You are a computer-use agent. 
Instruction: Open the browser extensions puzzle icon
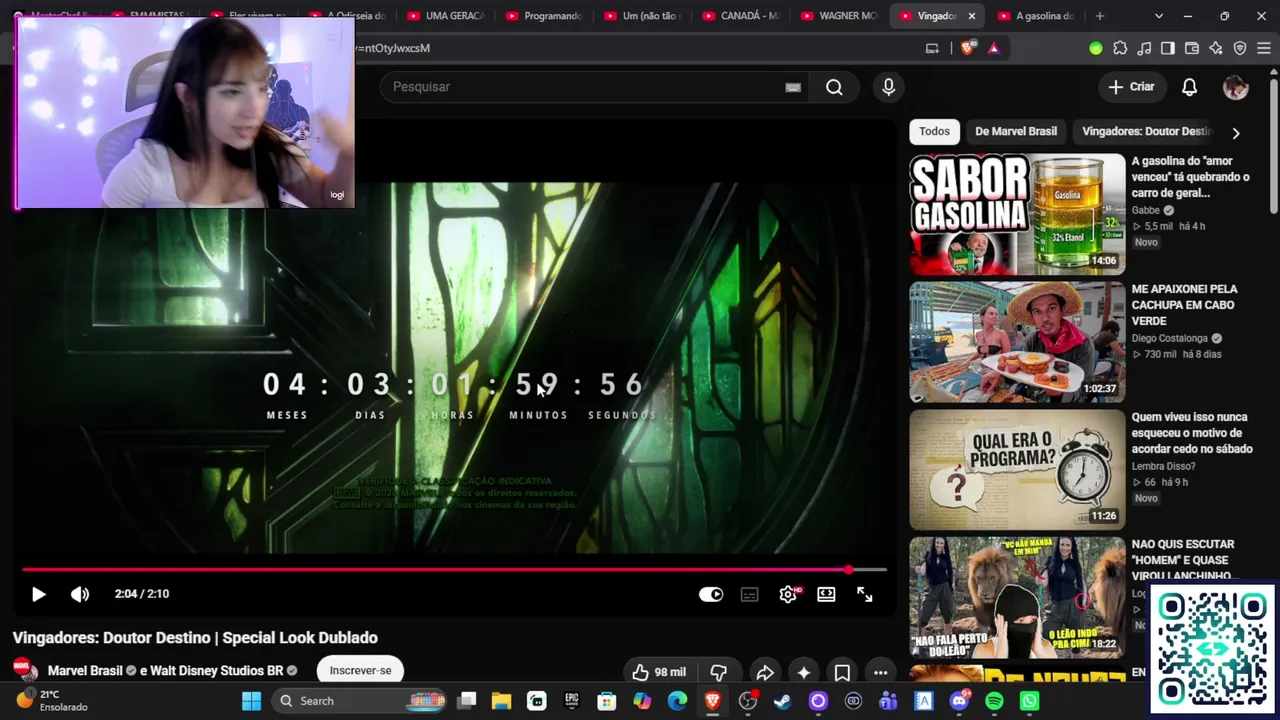(x=1120, y=48)
